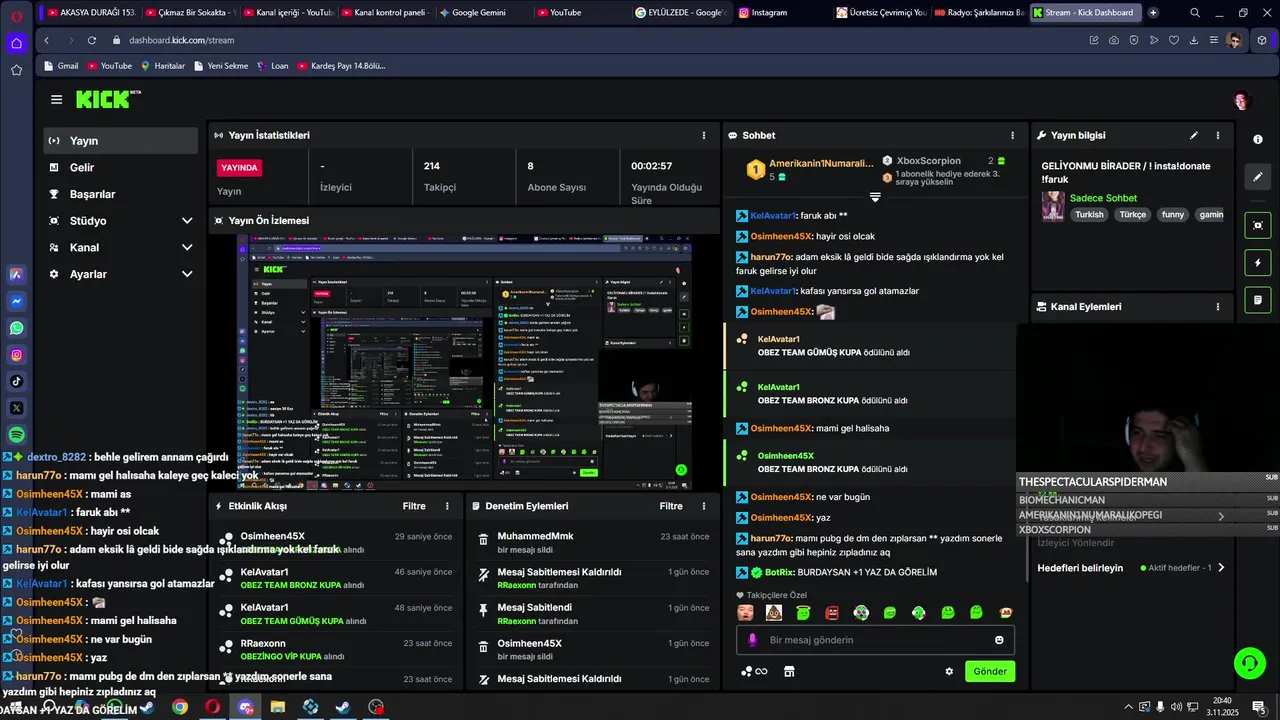Click the browser address bar
The height and width of the screenshot is (720, 1280).
pyautogui.click(x=590, y=40)
